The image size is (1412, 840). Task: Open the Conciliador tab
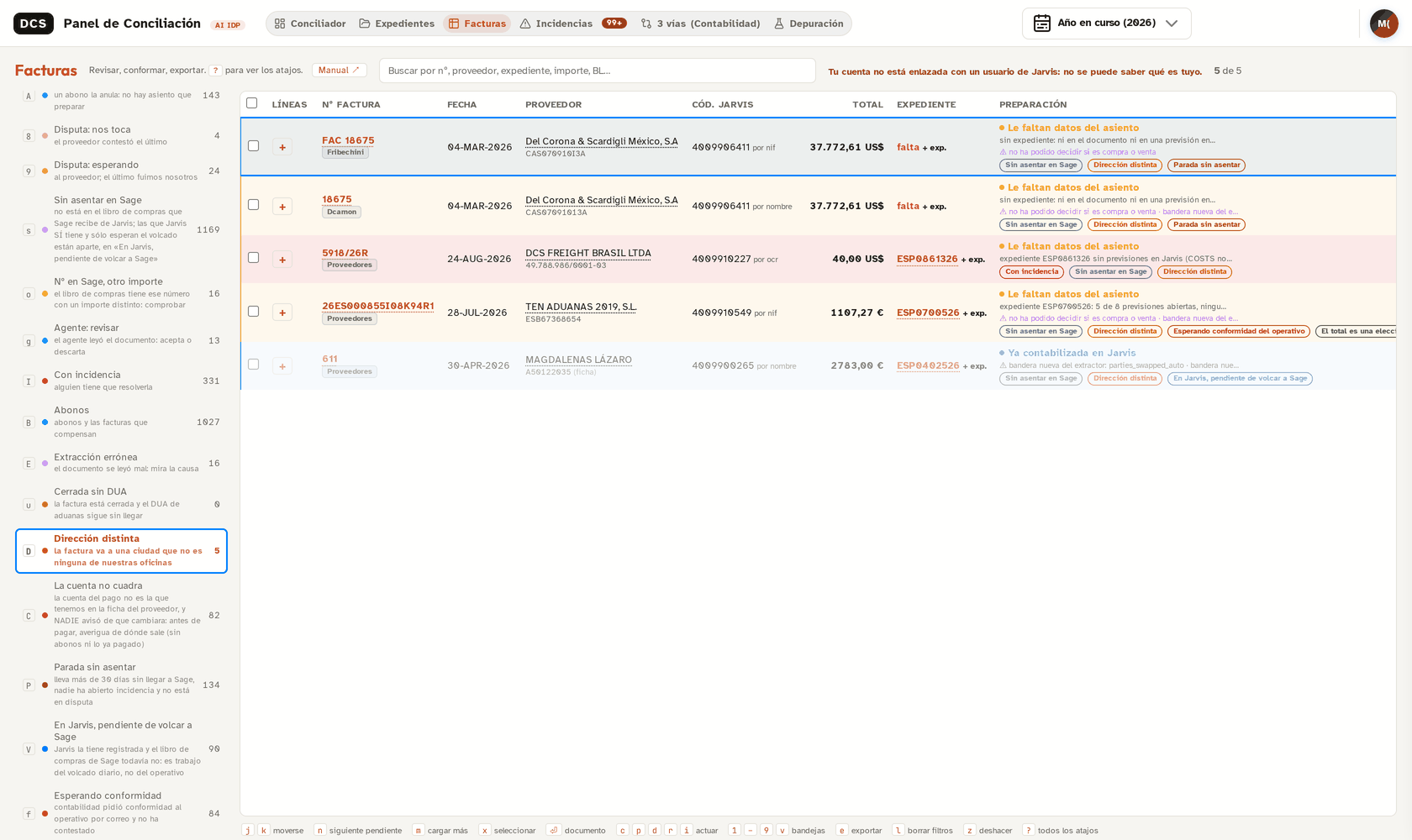pos(309,24)
